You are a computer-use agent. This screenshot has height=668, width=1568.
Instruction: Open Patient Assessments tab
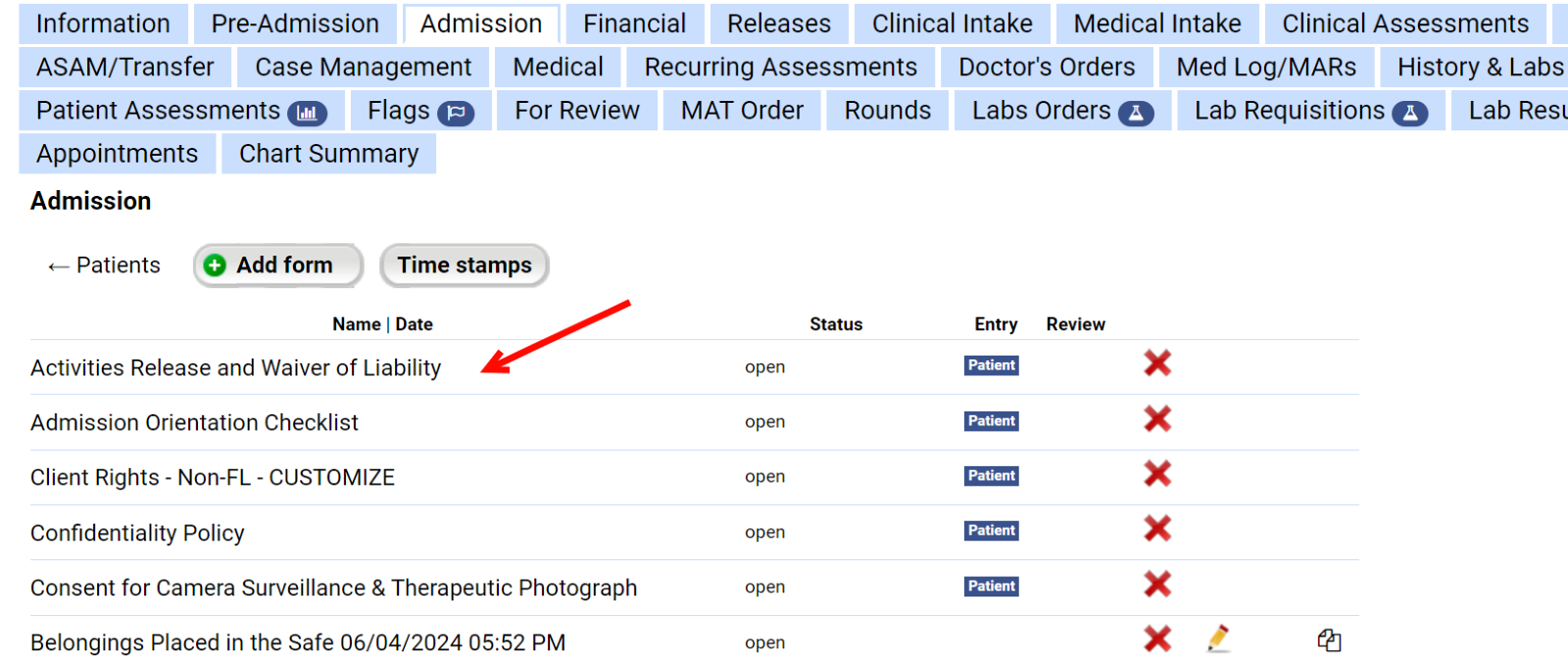click(x=181, y=111)
